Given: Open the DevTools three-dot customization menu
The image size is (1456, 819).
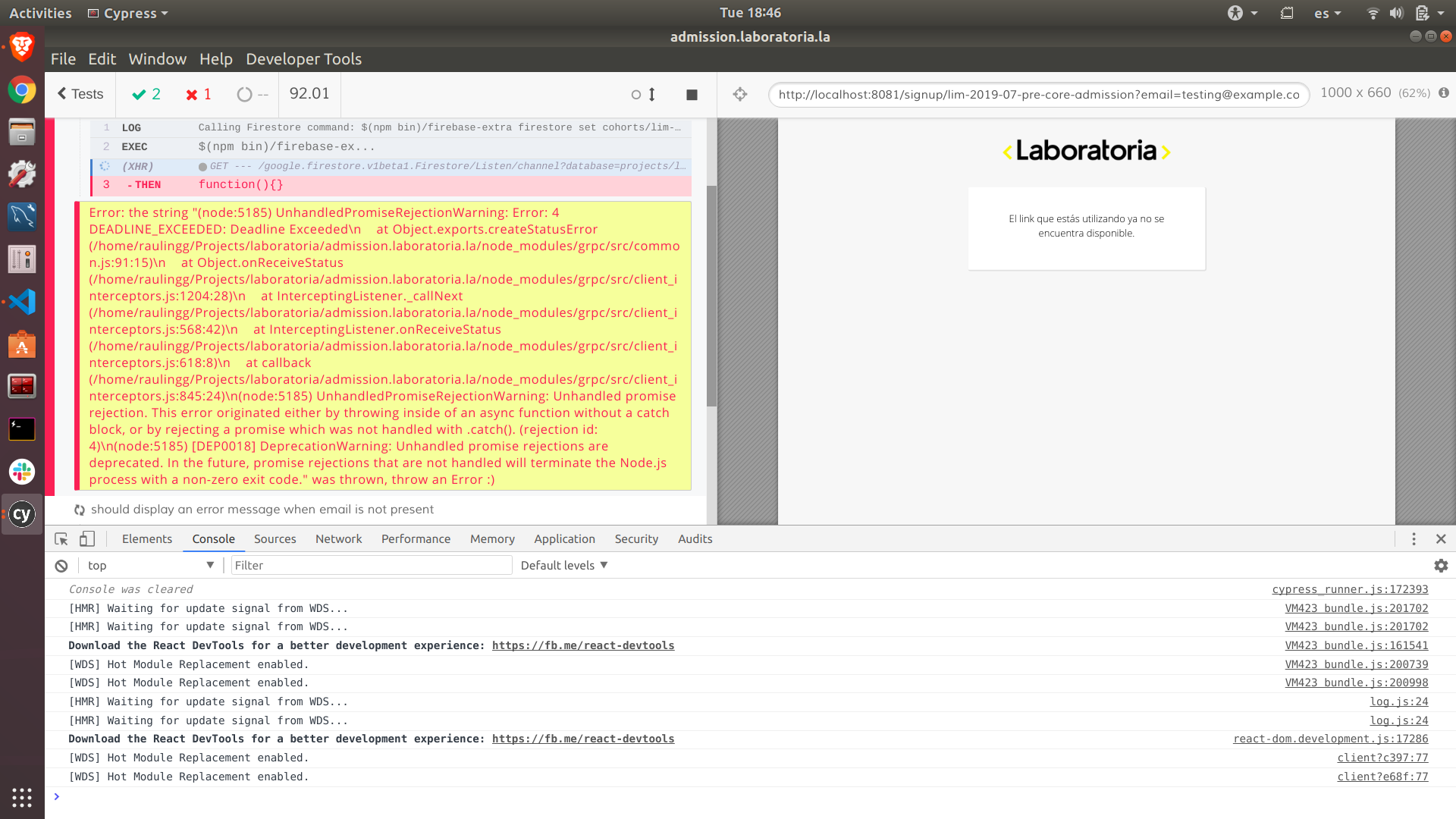Looking at the screenshot, I should (1414, 538).
